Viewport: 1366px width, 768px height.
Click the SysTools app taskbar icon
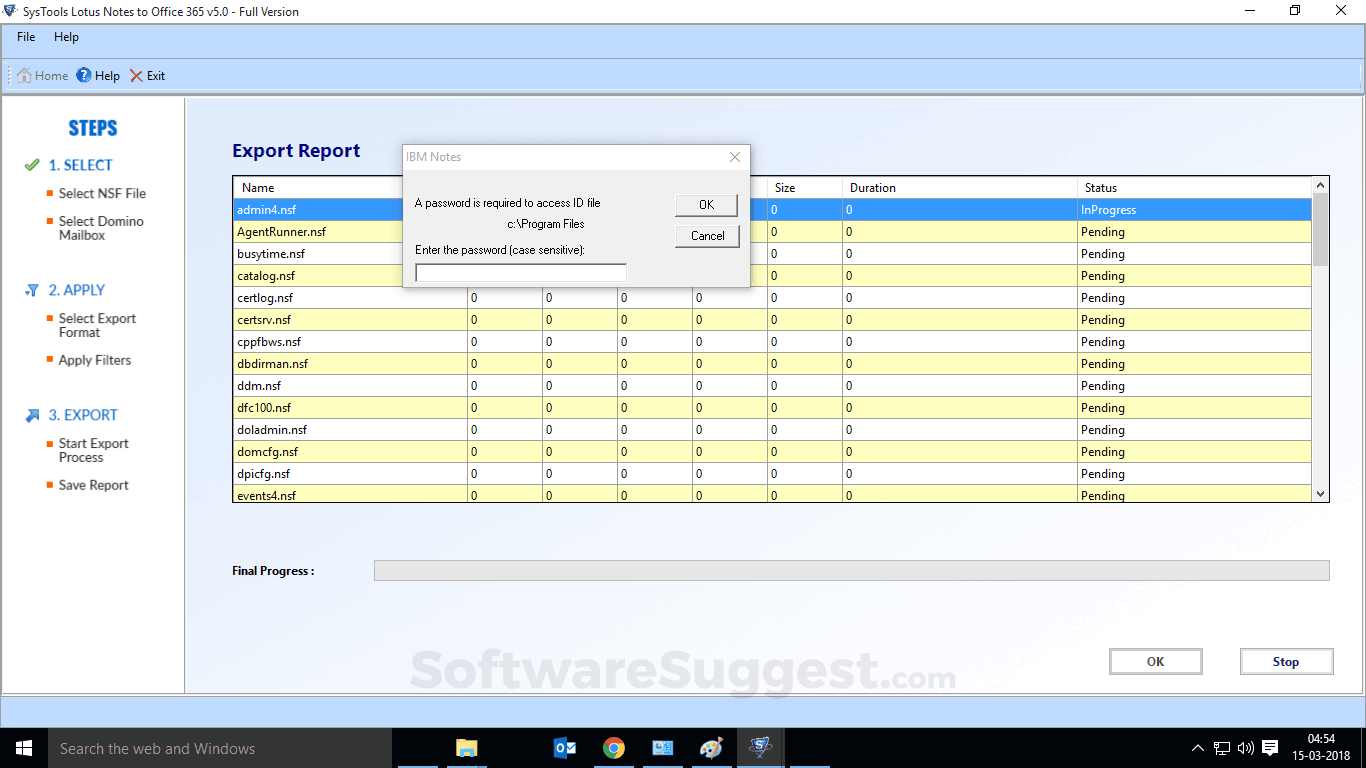[x=761, y=748]
